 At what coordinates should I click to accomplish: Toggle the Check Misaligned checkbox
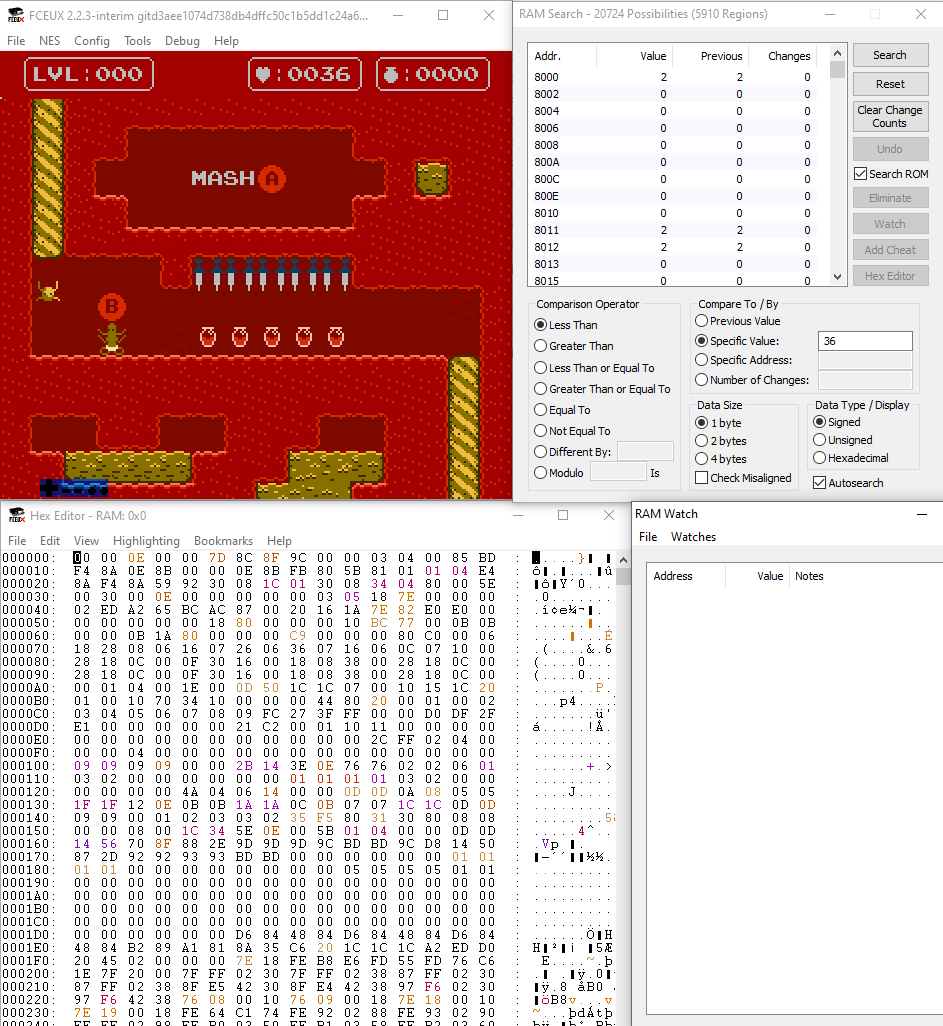(743, 478)
